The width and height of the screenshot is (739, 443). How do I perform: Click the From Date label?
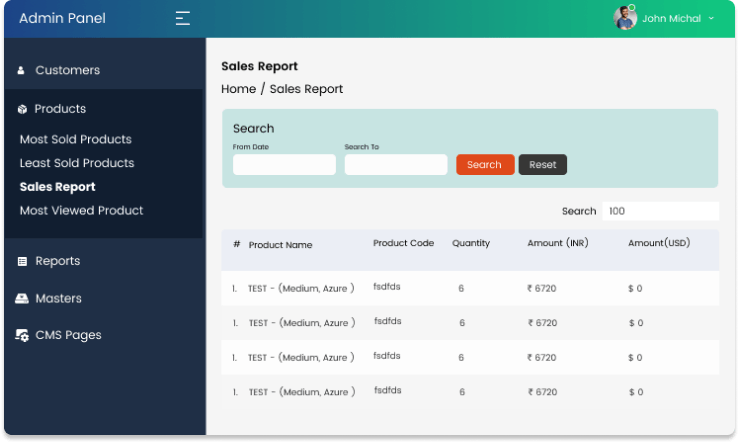point(250,147)
